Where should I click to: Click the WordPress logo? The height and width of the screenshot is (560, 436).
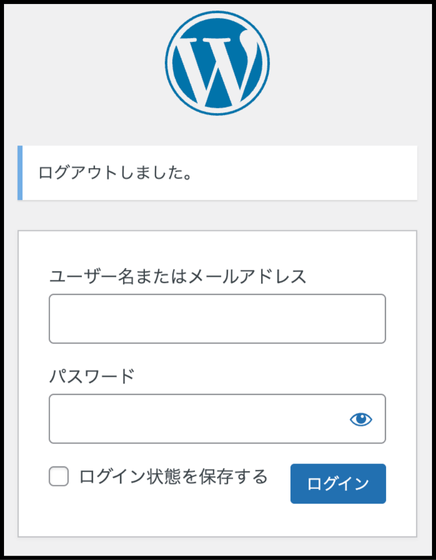click(x=217, y=63)
